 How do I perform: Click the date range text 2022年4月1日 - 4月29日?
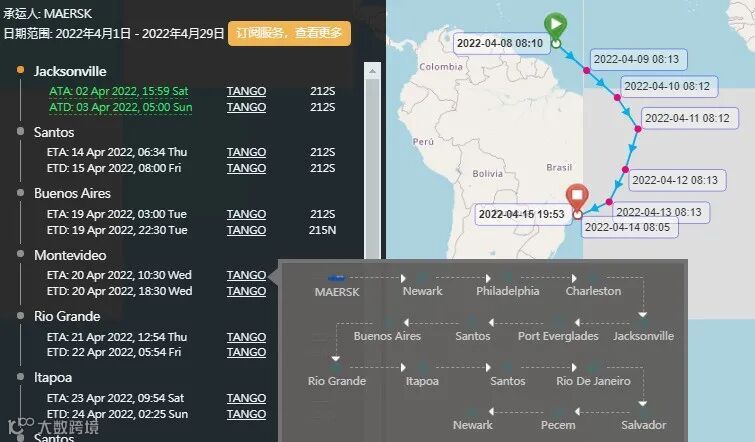[114, 33]
